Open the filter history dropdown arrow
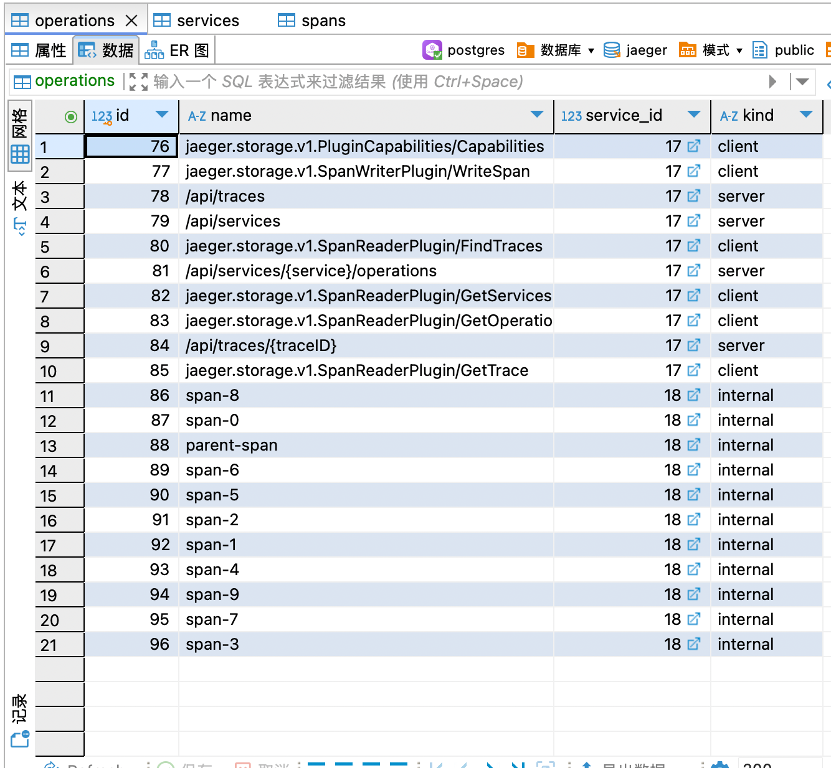Image resolution: width=832 pixels, height=768 pixels. [802, 81]
